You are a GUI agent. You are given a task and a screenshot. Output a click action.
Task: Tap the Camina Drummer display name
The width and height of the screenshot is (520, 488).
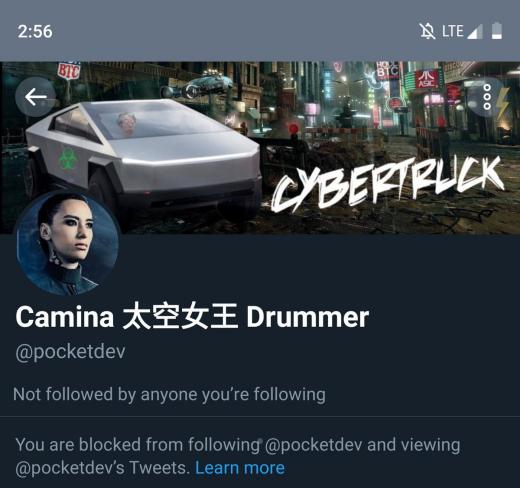(x=192, y=317)
